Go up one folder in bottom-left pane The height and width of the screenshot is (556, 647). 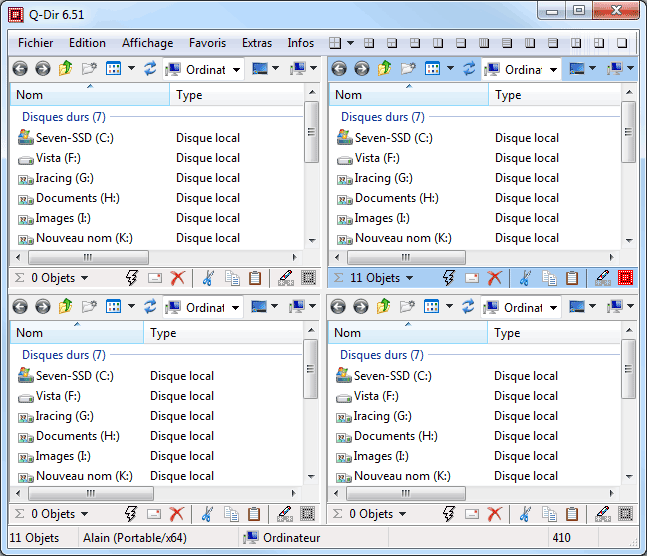[66, 306]
